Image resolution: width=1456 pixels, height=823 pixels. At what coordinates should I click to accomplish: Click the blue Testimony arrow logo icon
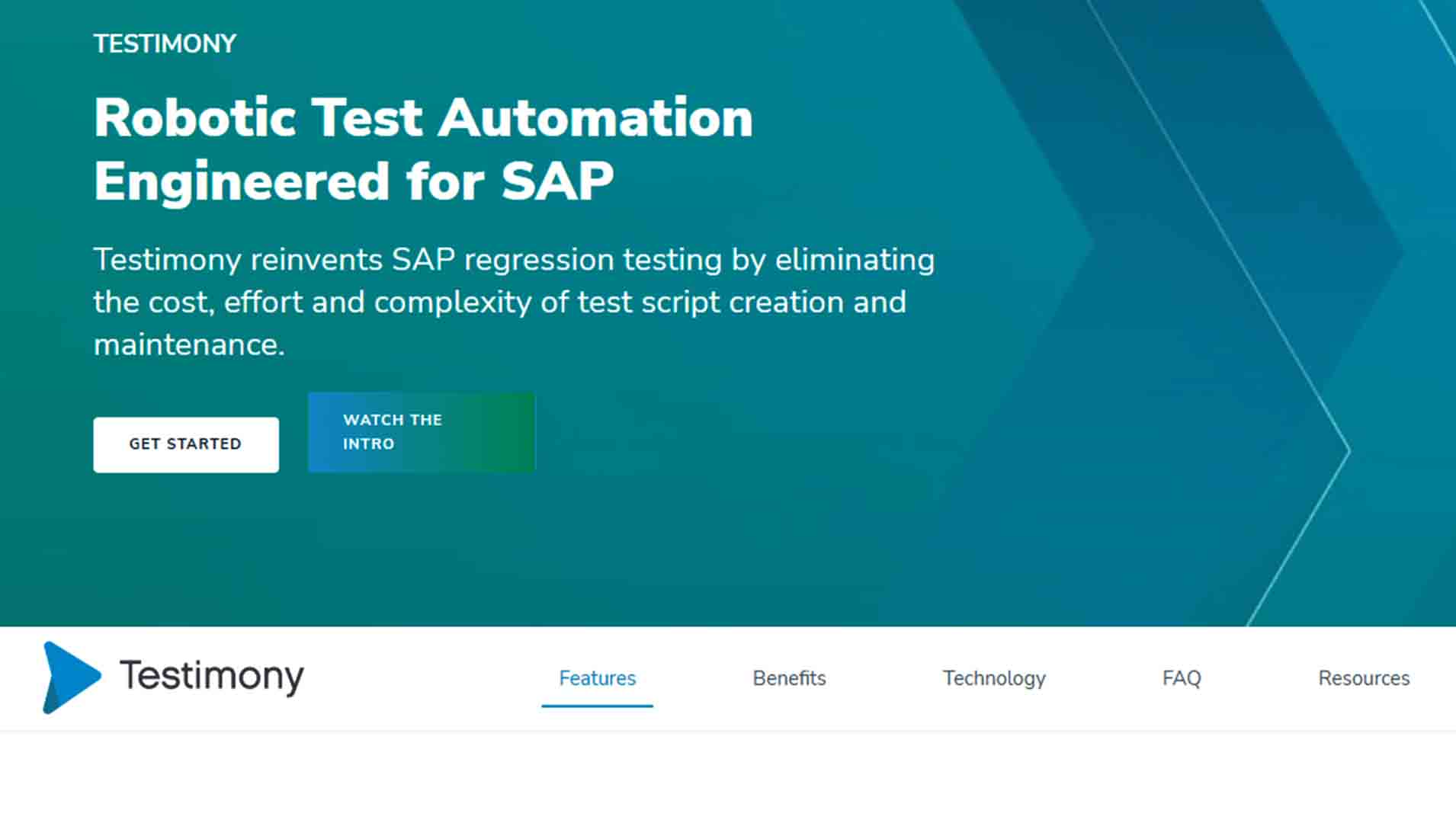70,677
